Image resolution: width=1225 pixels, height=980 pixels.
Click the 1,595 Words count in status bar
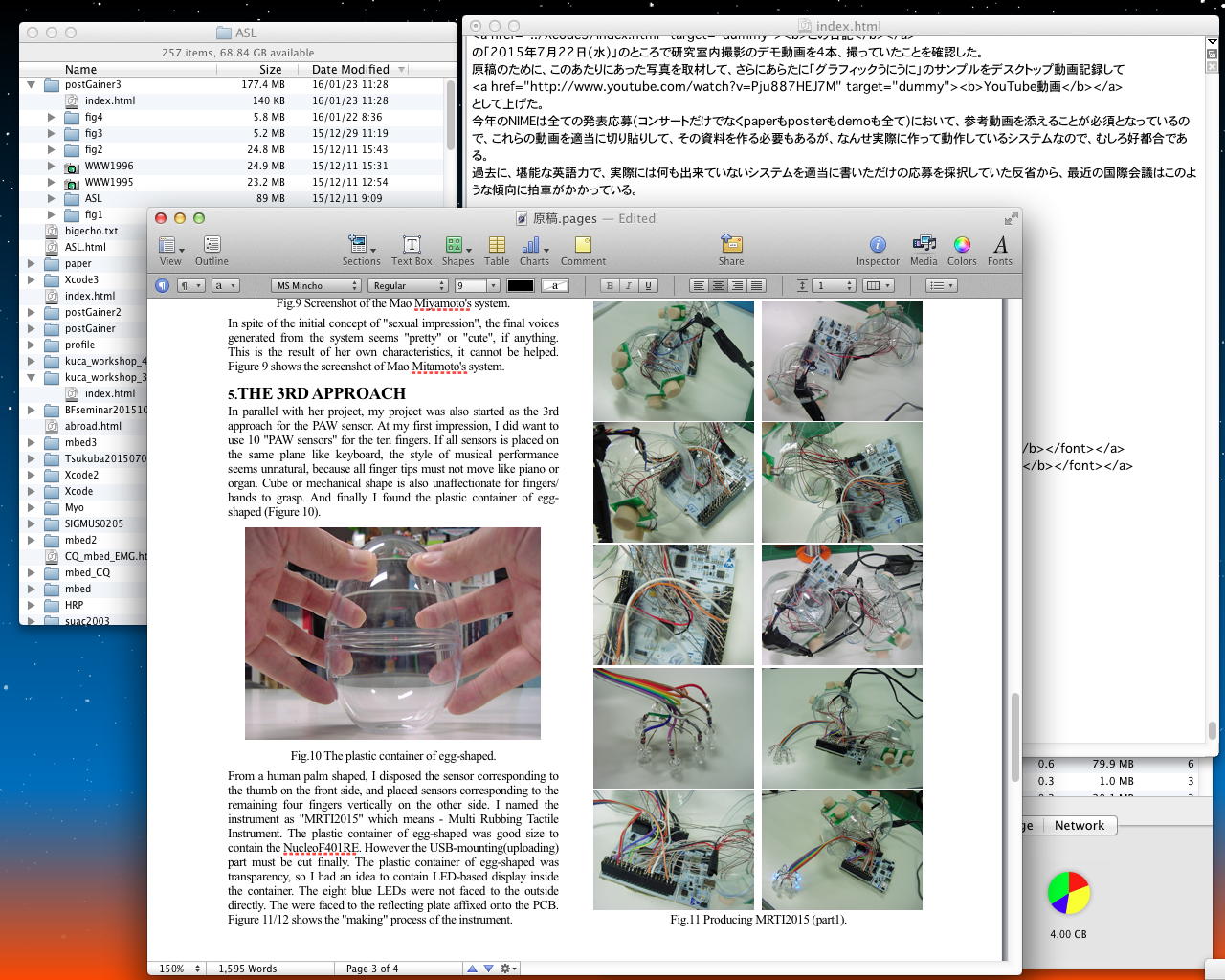[247, 969]
